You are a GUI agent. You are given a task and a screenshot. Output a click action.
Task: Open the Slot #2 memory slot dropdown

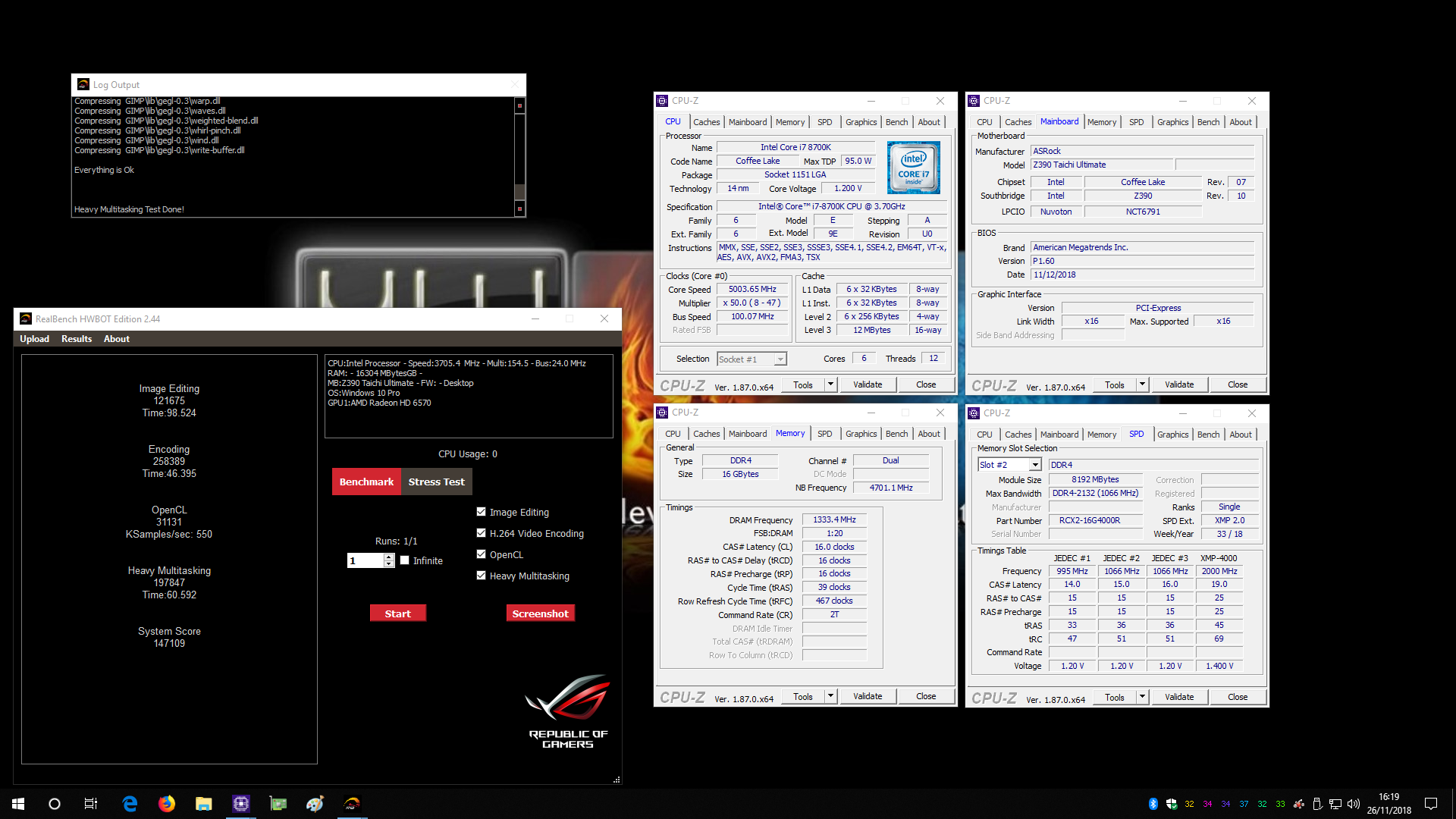[1034, 465]
